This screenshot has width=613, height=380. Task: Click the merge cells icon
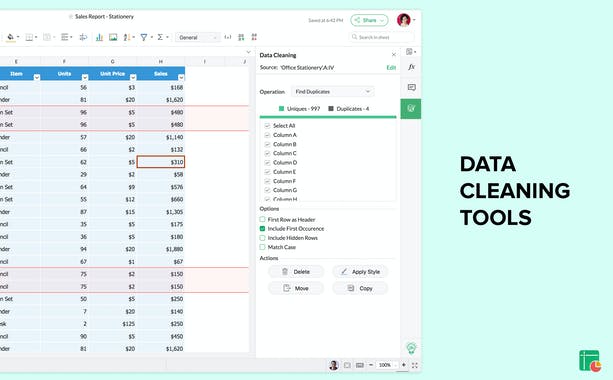(47, 37)
